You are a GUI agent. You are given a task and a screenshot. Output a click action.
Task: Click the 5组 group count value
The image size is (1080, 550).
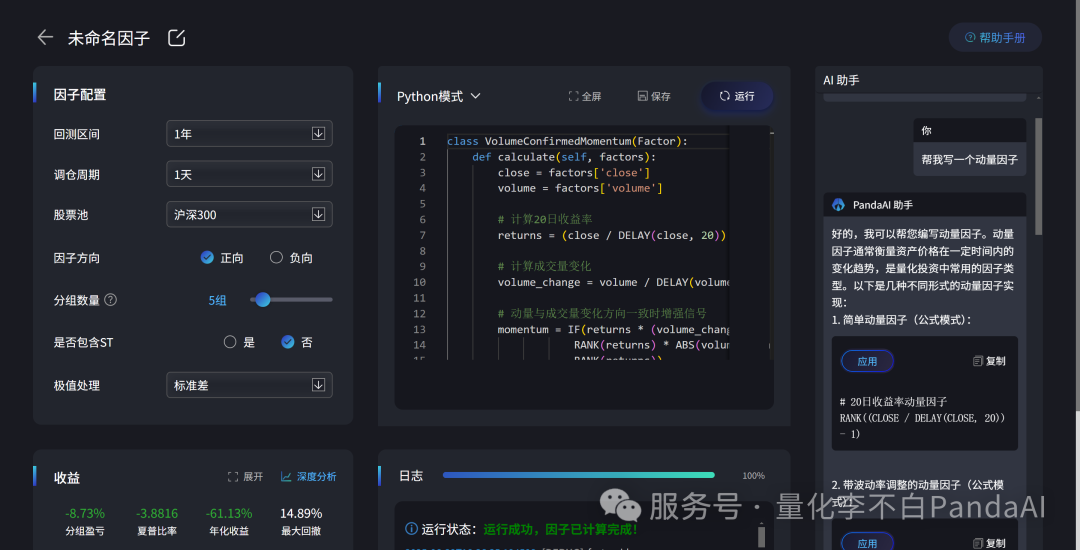(218, 300)
